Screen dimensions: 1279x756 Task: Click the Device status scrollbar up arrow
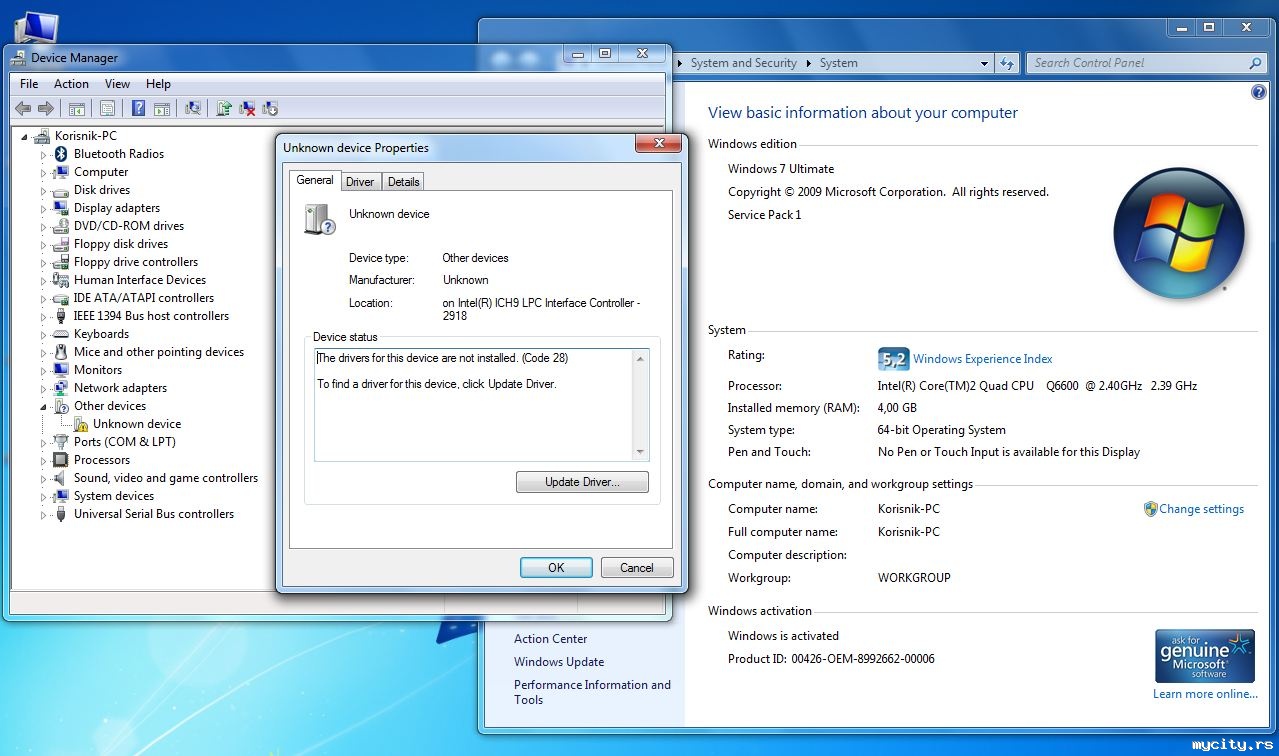pos(641,357)
